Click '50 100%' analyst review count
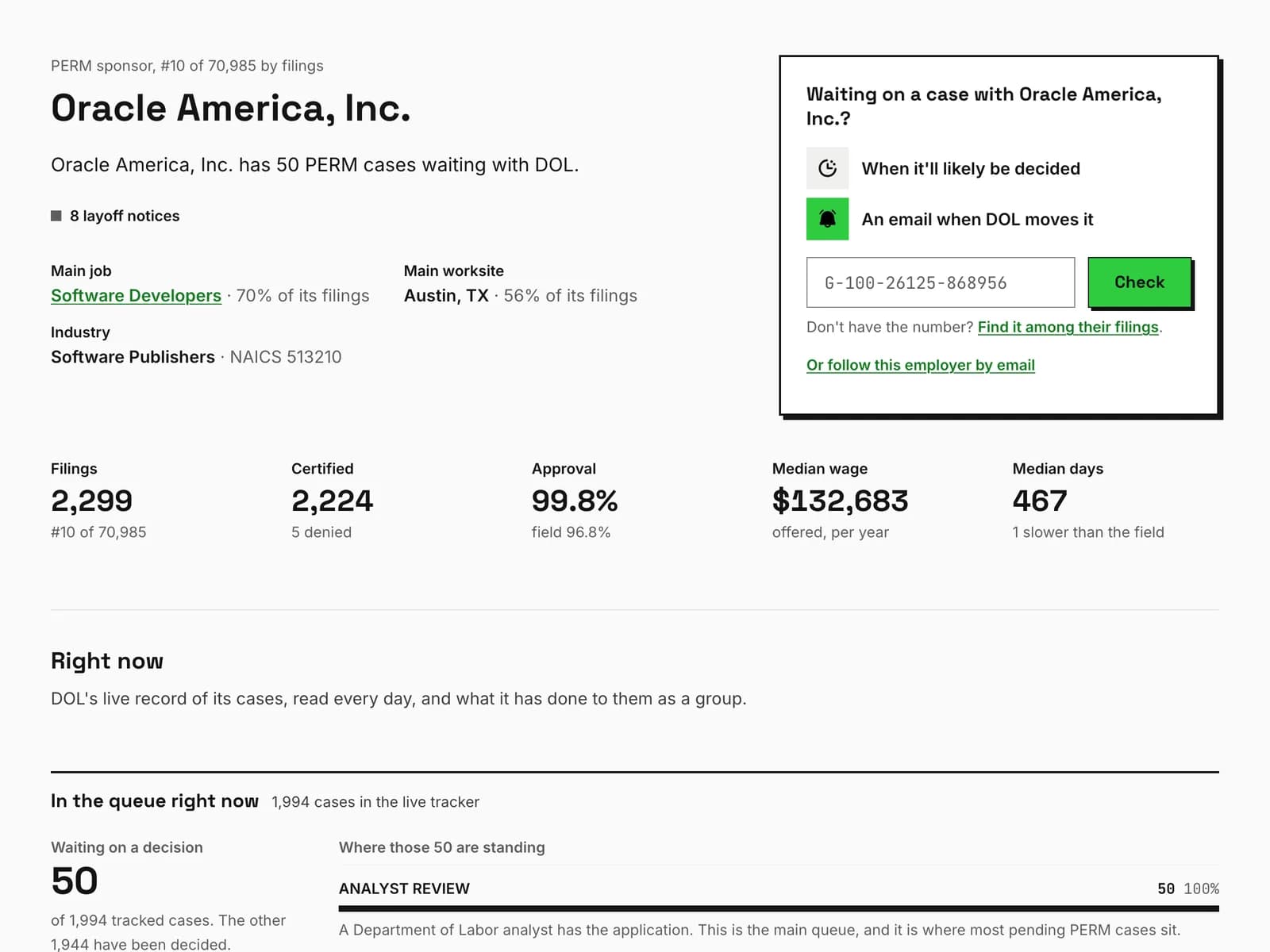 (1188, 889)
